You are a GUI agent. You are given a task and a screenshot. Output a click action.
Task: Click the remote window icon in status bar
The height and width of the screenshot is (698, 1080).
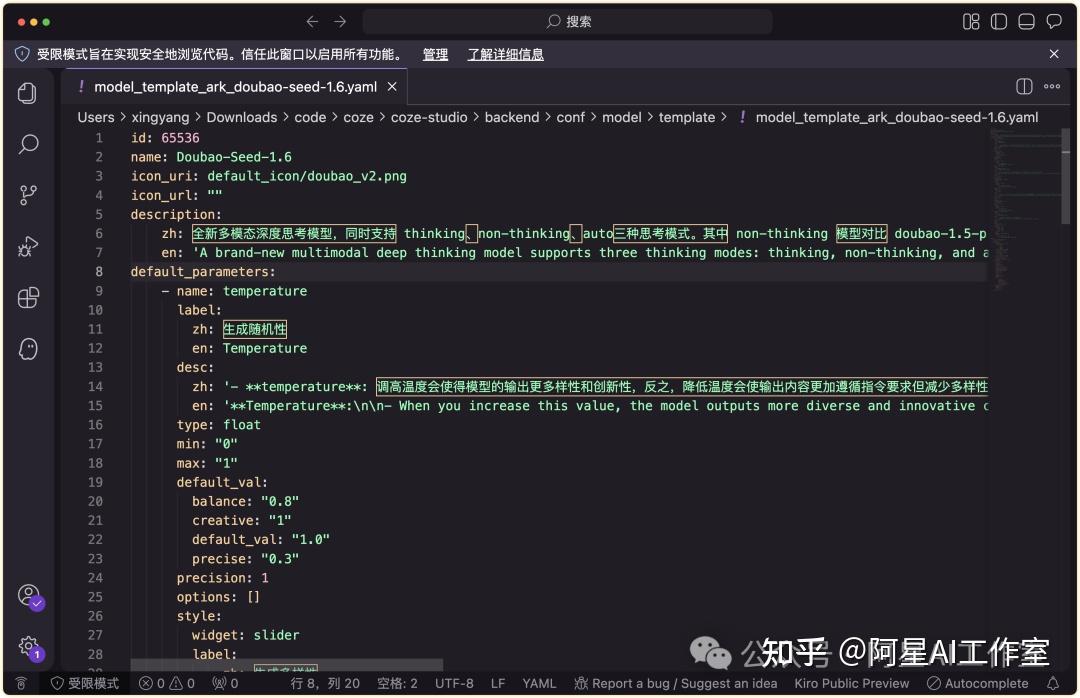click(x=21, y=683)
